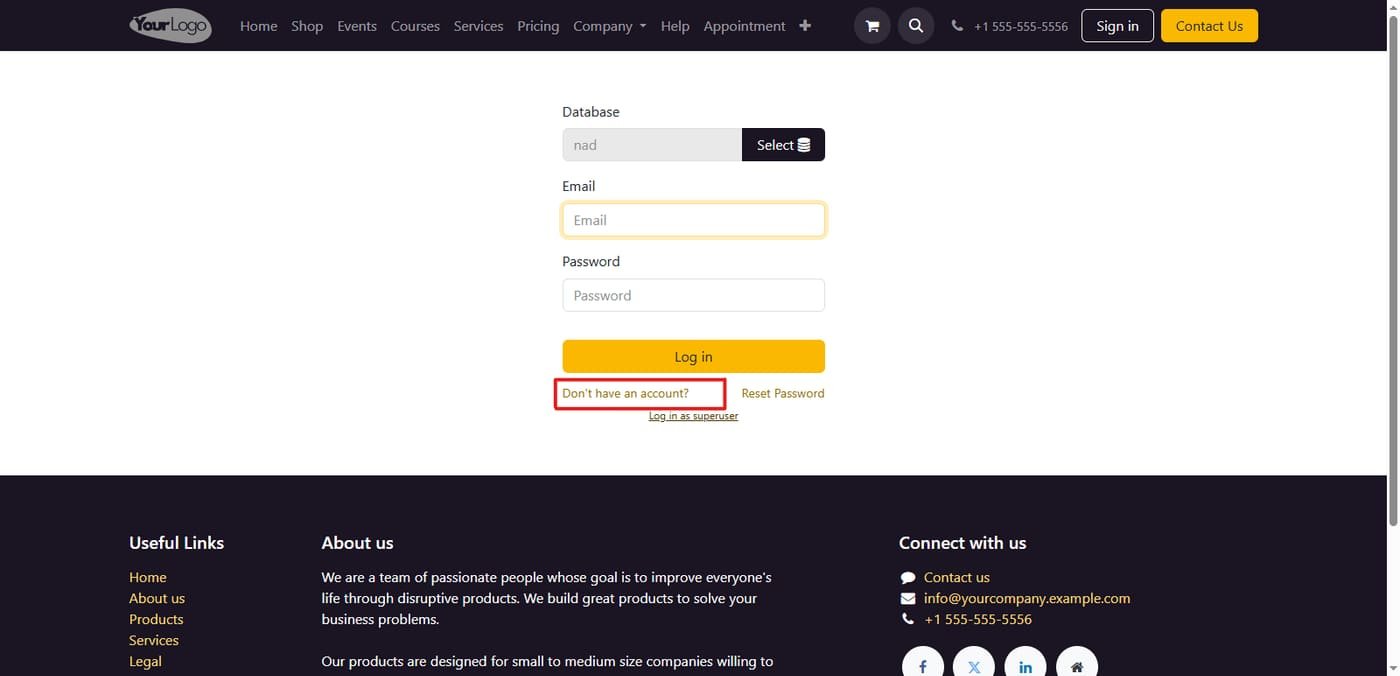The height and width of the screenshot is (676, 1400).
Task: Open Services in the top navigation
Action: [478, 26]
